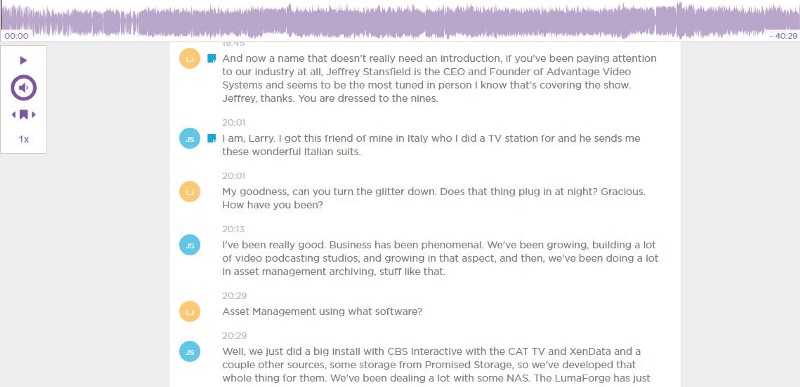Add a bookmark using the bookmark icon

tap(23, 115)
